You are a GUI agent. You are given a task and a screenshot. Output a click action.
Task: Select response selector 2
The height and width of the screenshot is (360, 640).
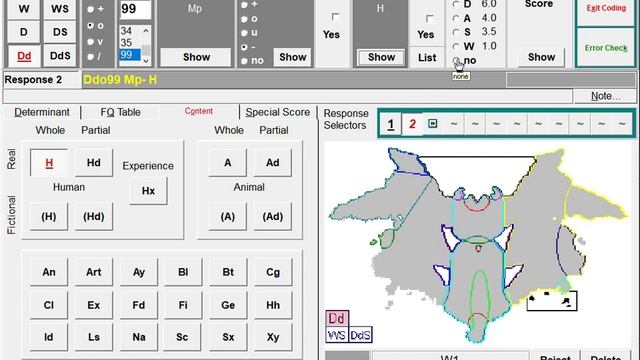412,124
